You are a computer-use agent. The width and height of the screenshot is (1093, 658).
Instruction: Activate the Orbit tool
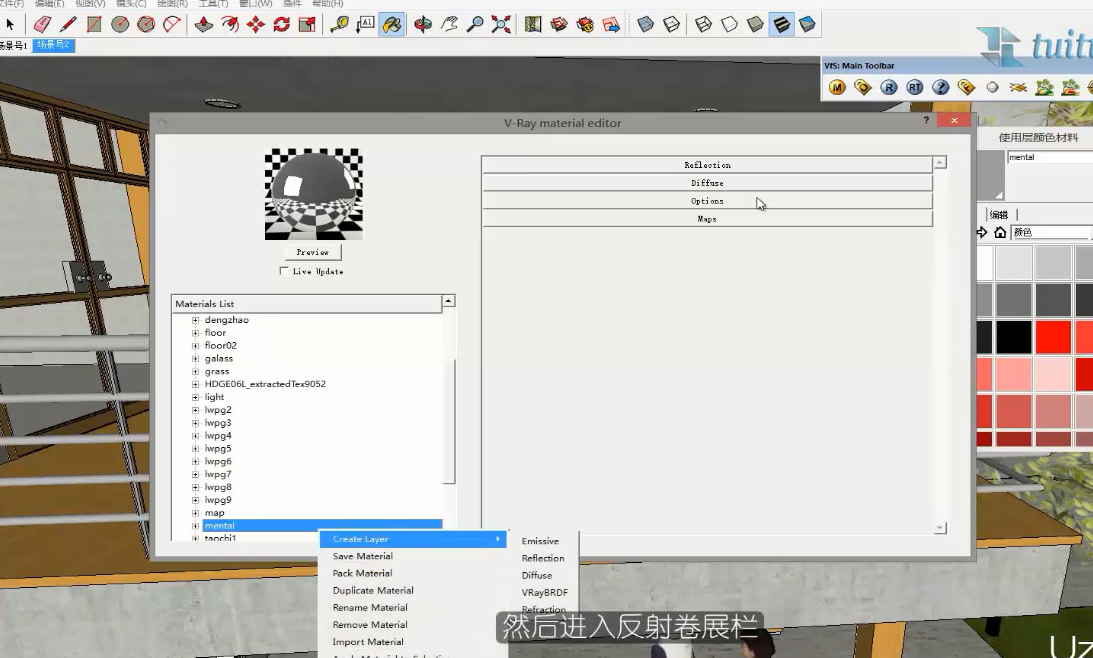click(423, 24)
